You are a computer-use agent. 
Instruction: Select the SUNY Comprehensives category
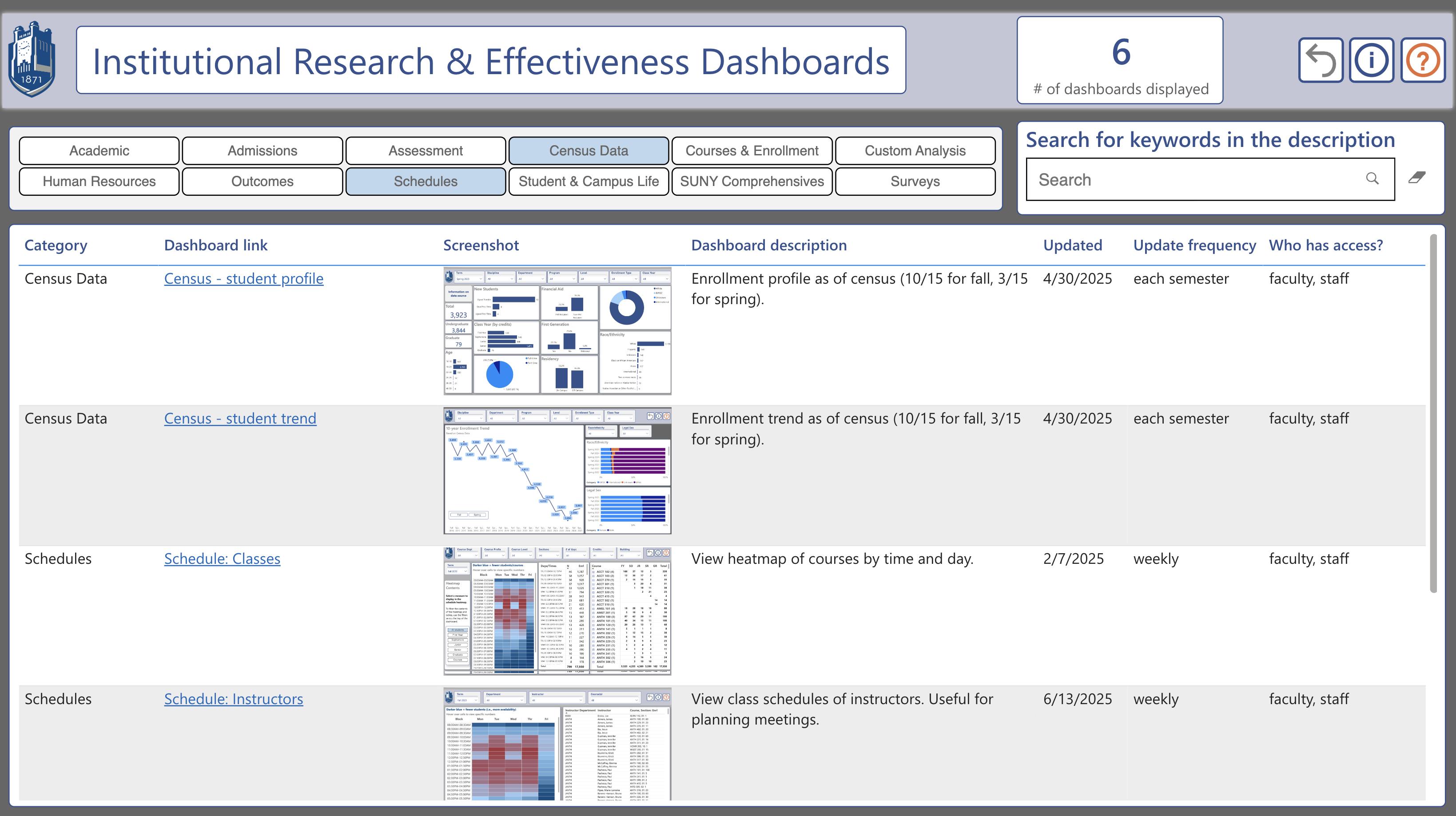click(x=752, y=181)
